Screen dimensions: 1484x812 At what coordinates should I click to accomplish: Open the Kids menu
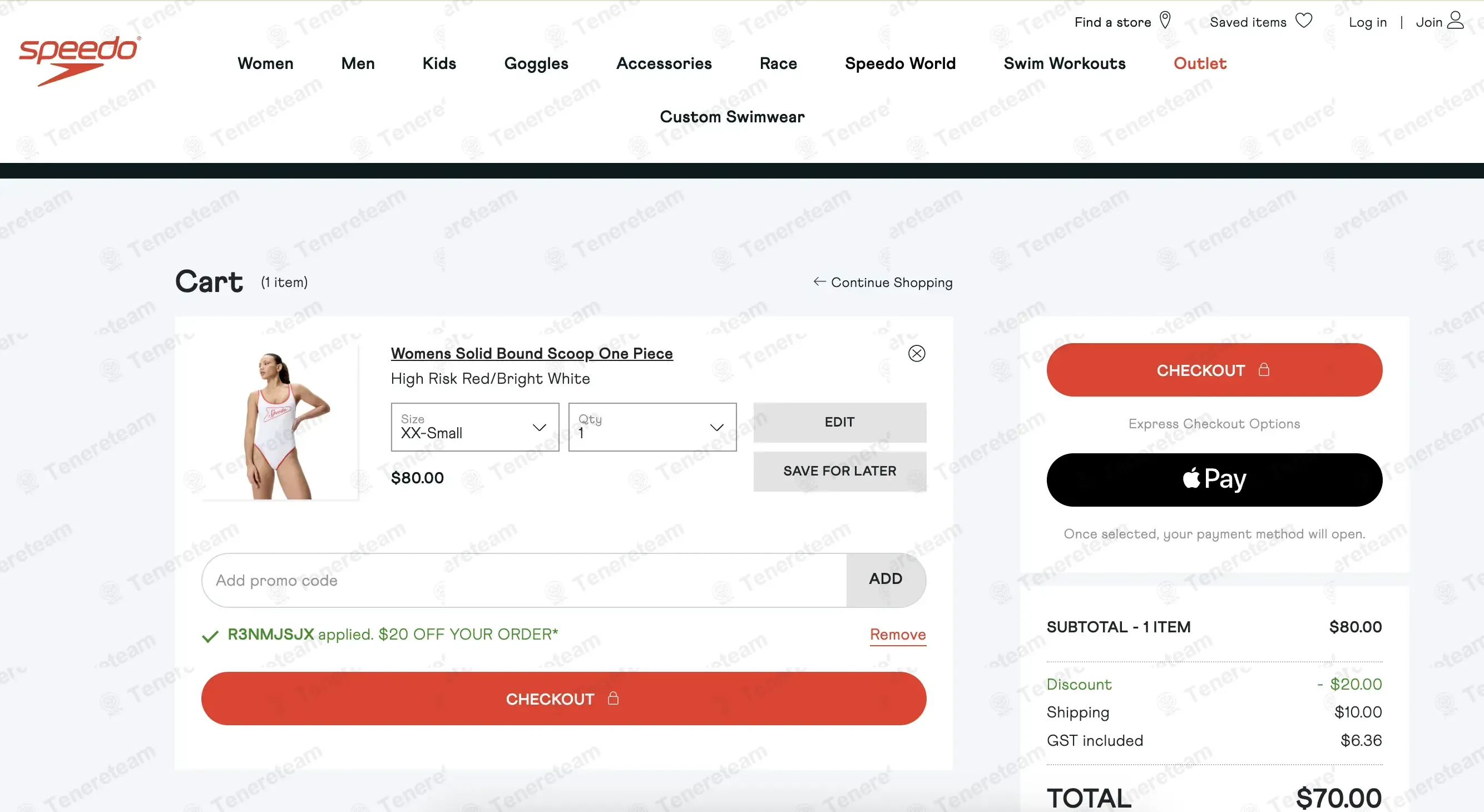pos(439,63)
